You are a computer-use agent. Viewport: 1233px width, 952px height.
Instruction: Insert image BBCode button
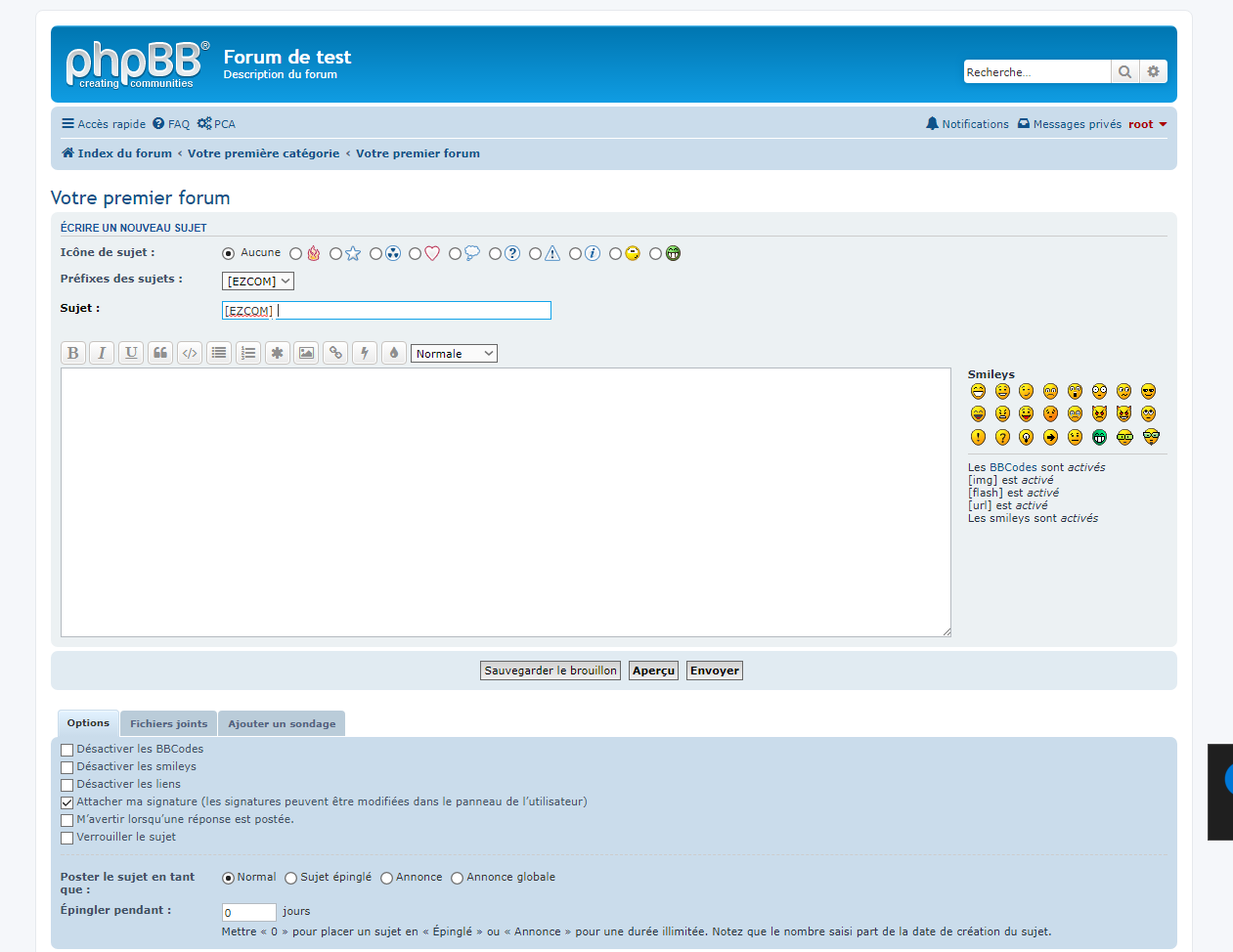point(306,353)
